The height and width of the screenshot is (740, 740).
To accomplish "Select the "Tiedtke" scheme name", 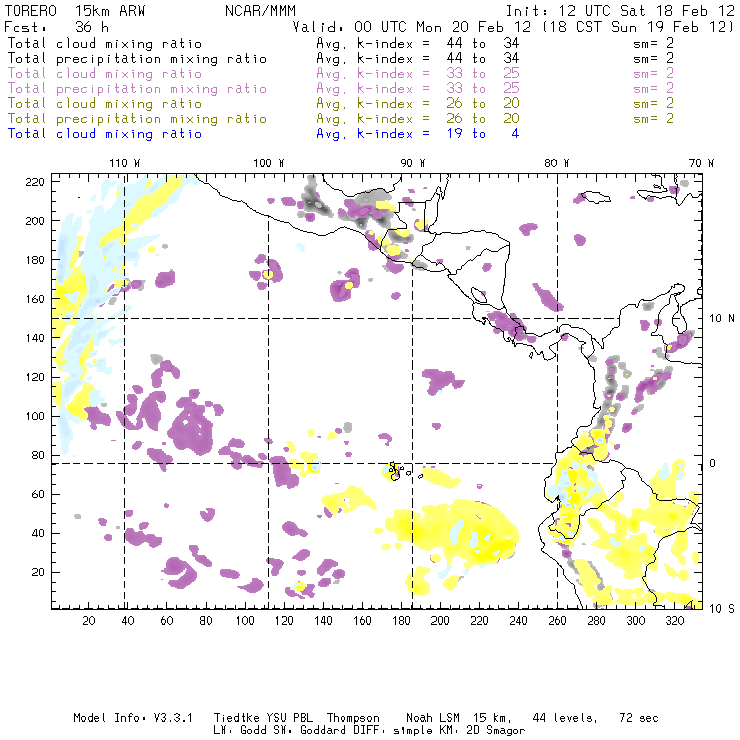I will pyautogui.click(x=237, y=718).
